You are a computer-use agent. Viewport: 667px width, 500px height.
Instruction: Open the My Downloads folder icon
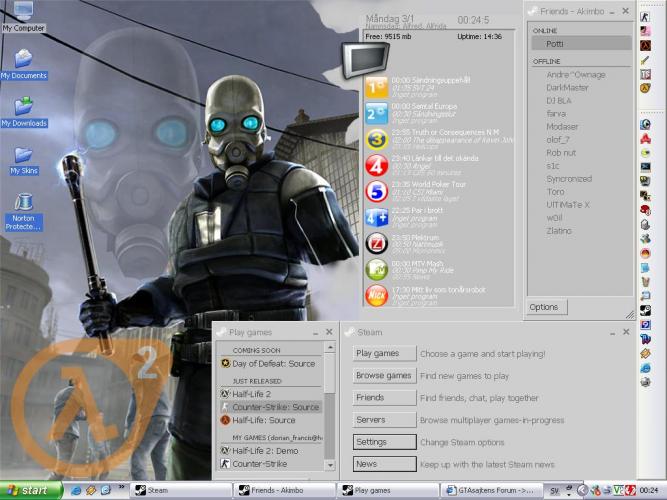(23, 107)
